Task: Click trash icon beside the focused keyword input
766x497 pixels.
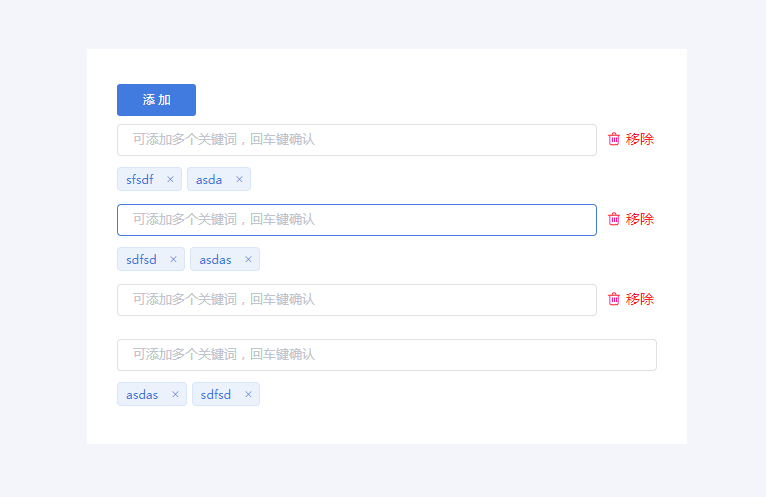Action: pyautogui.click(x=614, y=219)
